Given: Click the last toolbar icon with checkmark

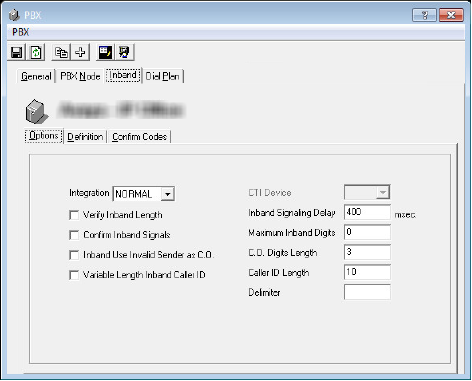Looking at the screenshot, I should tap(125, 52).
